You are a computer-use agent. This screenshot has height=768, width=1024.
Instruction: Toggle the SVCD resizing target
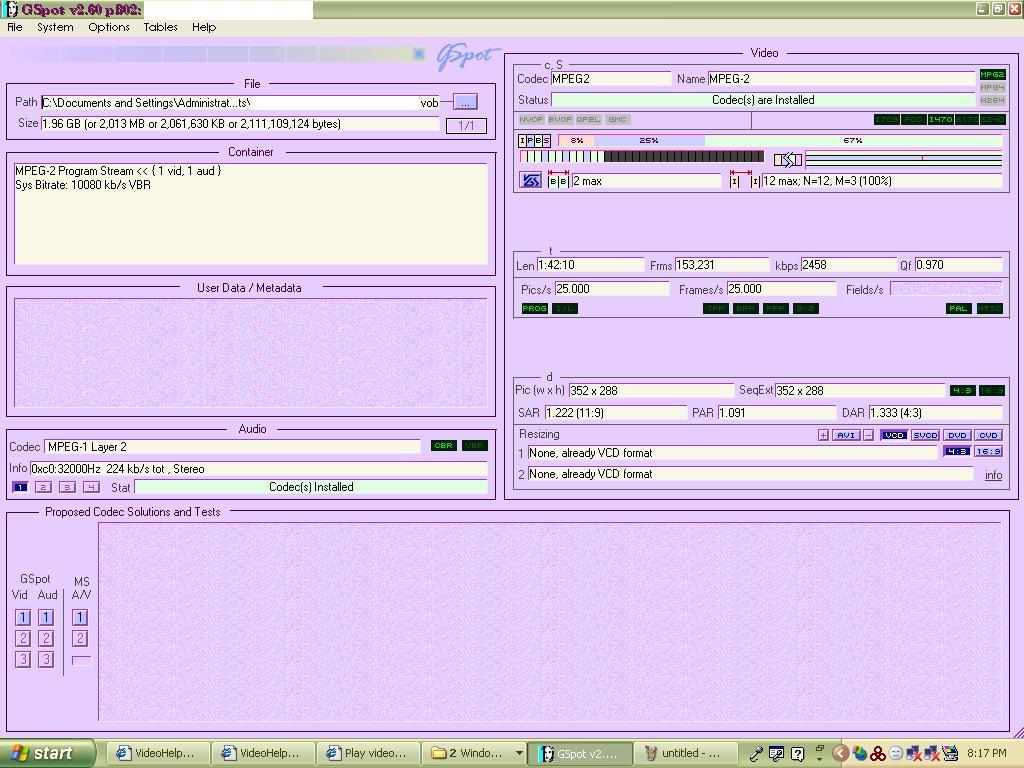click(x=925, y=435)
